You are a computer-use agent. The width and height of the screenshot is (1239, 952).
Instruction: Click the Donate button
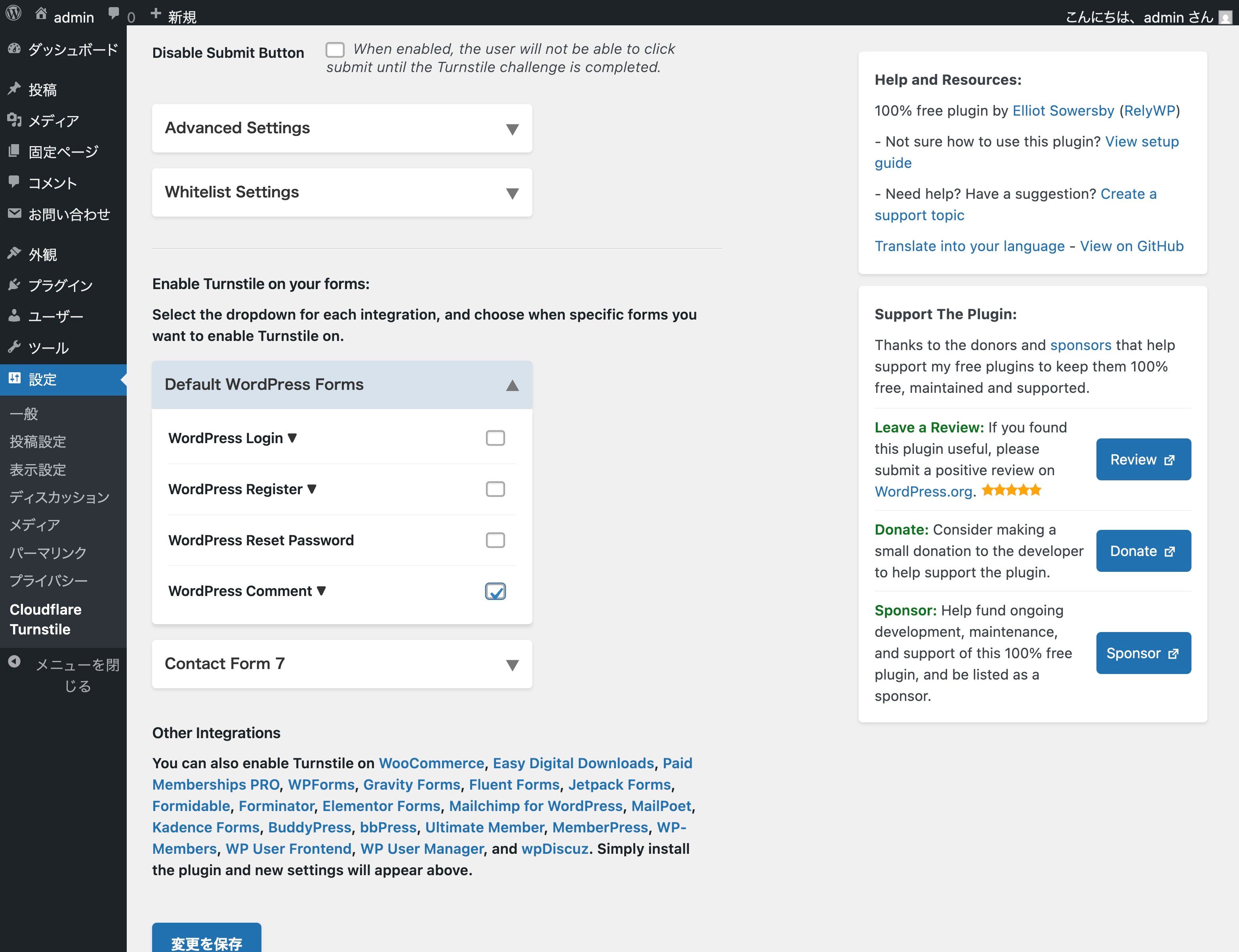(x=1143, y=551)
